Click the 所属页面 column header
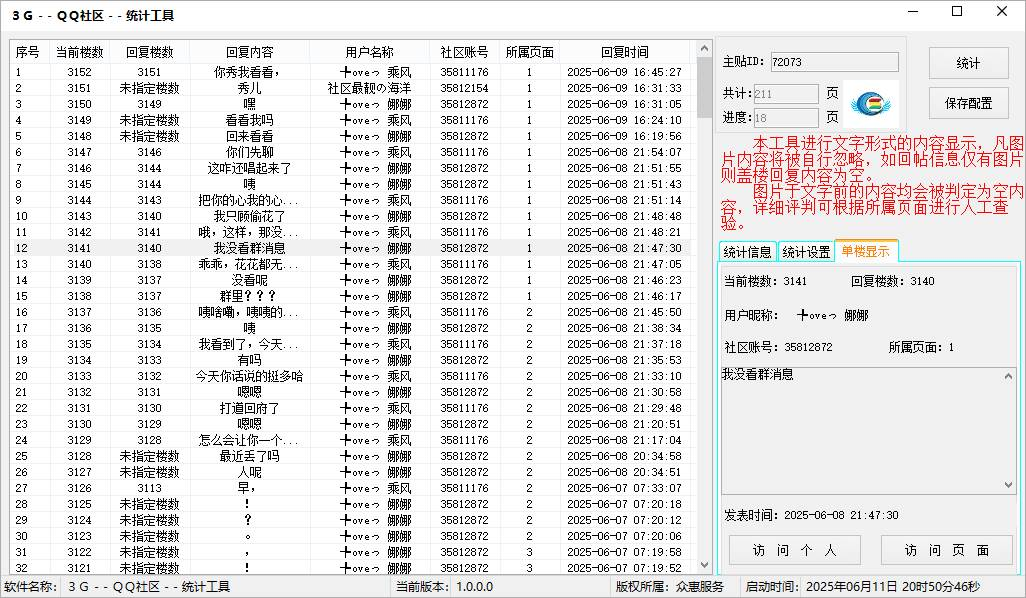1026x598 pixels. pos(529,52)
